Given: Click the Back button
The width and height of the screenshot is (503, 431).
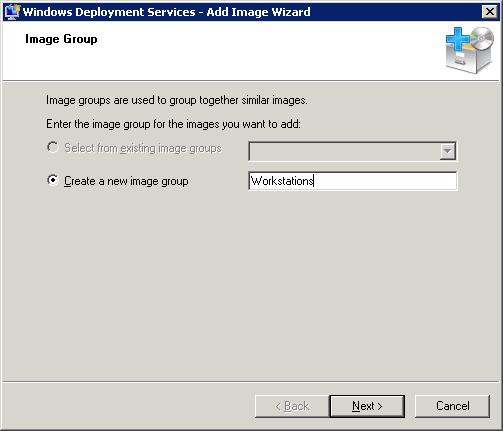Looking at the screenshot, I should pos(292,406).
